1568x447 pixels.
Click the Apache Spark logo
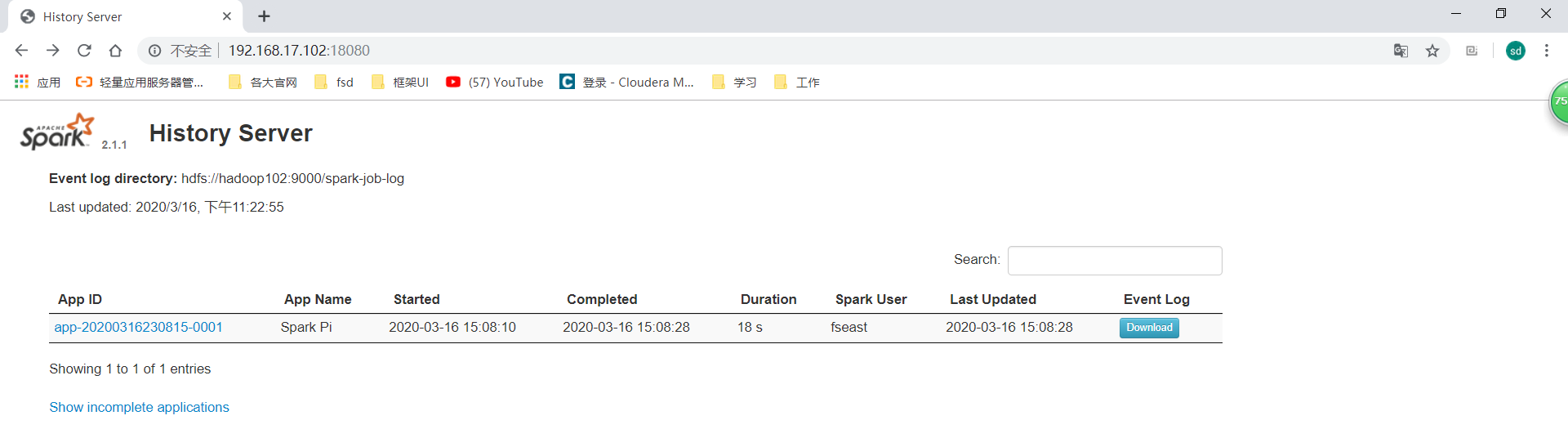click(x=58, y=132)
